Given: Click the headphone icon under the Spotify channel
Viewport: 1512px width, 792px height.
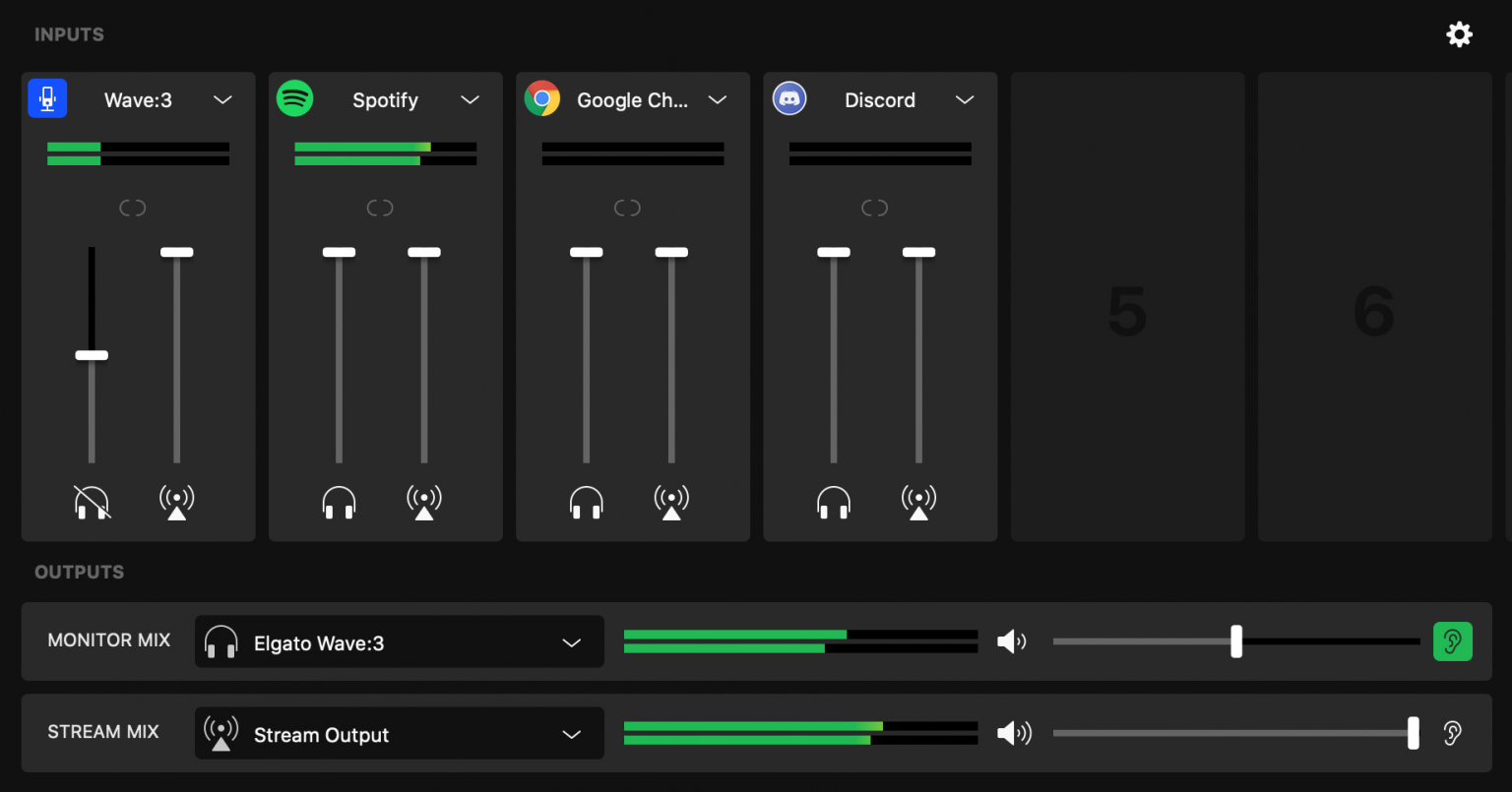Looking at the screenshot, I should coord(339,502).
